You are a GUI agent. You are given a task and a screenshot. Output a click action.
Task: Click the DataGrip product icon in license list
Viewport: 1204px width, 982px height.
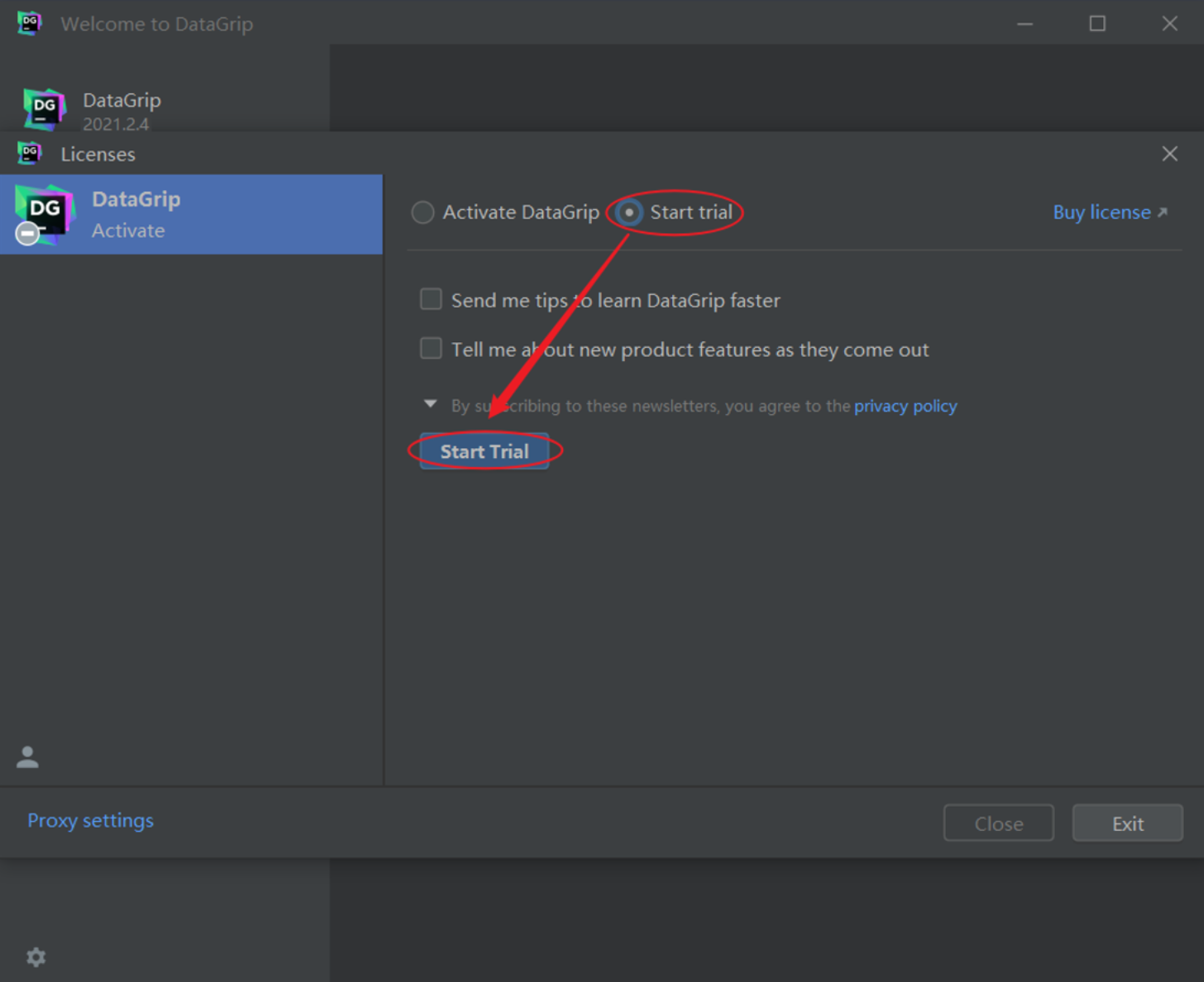(45, 215)
